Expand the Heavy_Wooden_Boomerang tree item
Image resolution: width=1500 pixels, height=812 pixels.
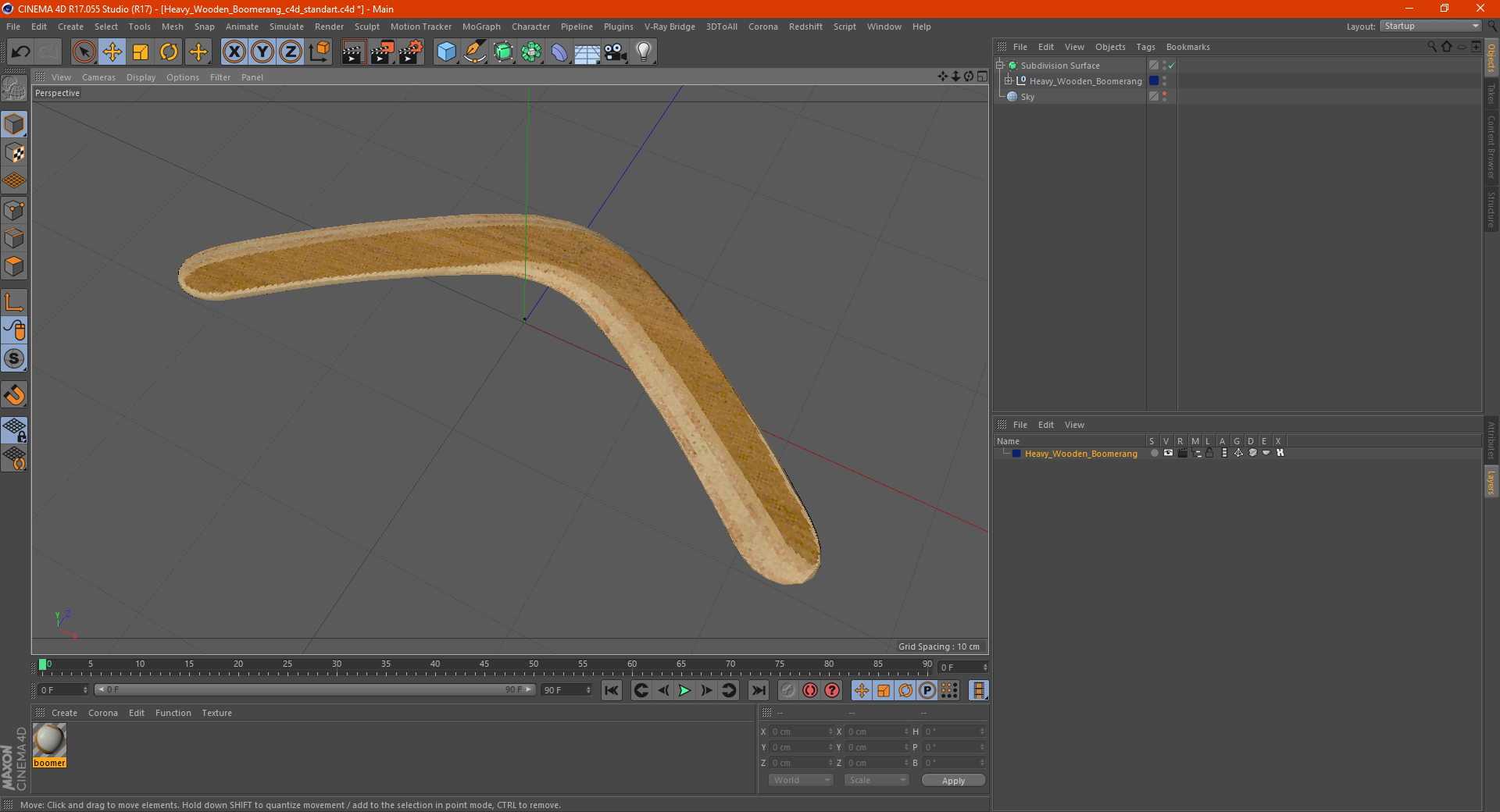click(1008, 80)
